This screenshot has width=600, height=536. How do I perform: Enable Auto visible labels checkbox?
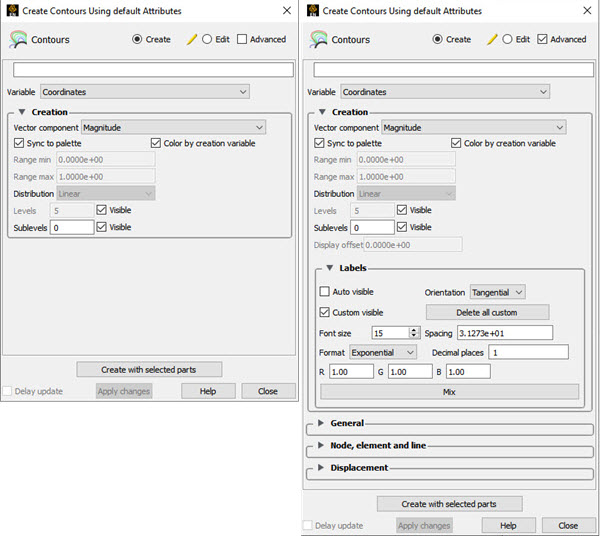324,292
